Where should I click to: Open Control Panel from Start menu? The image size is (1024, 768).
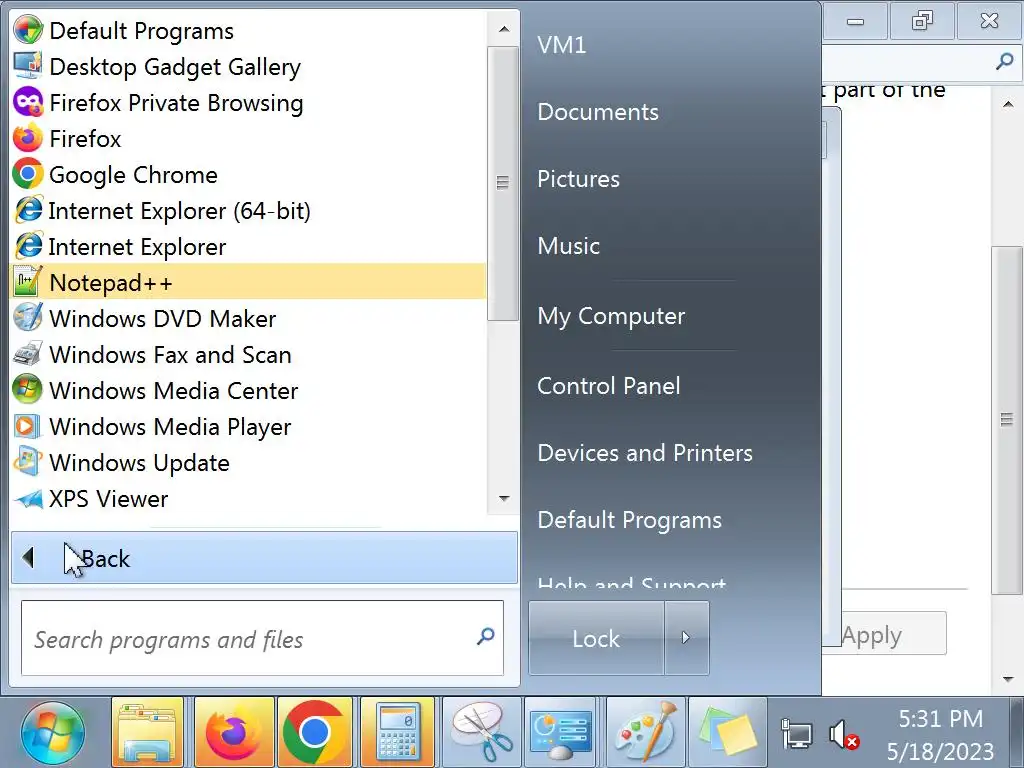pyautogui.click(x=608, y=386)
